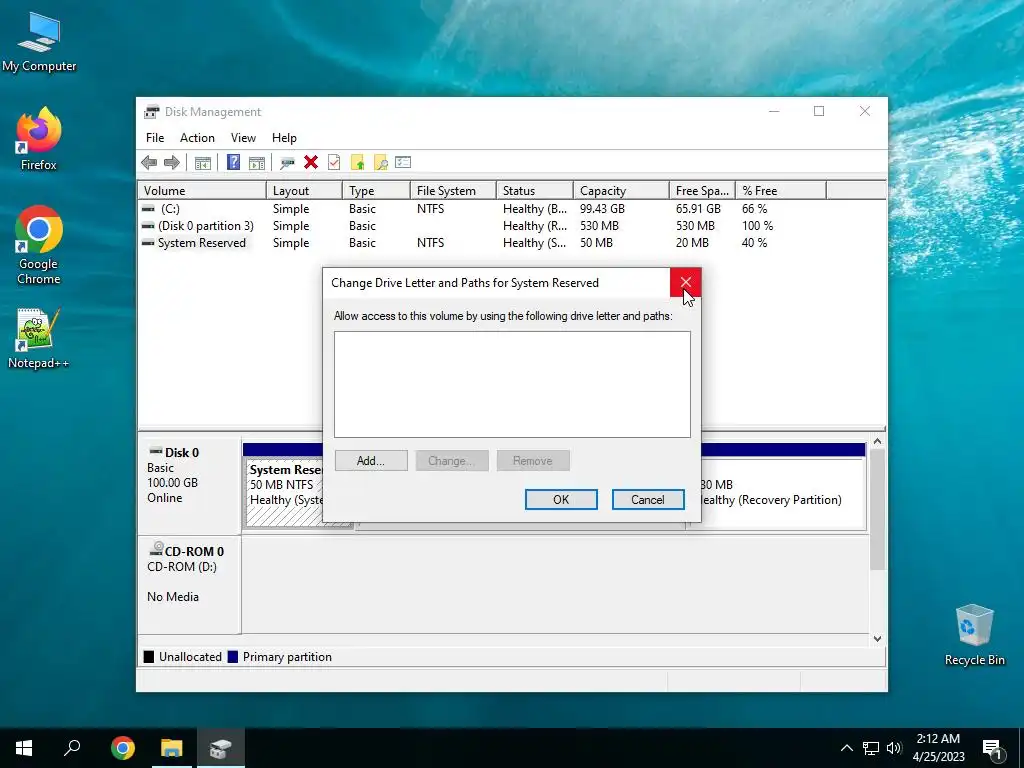The width and height of the screenshot is (1024, 768).
Task: Open the notification center icon
Action: pos(992,749)
